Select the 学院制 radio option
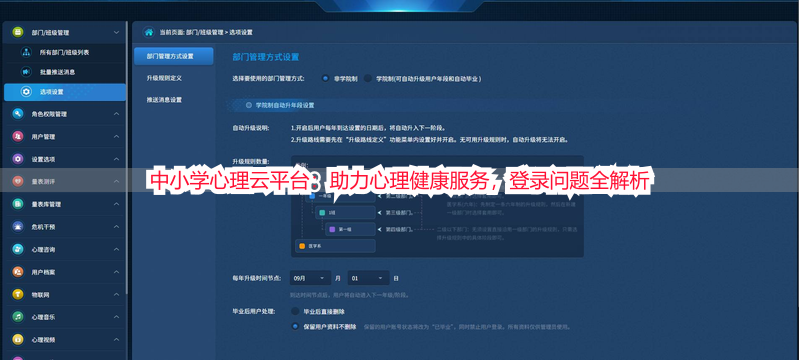 [367, 79]
